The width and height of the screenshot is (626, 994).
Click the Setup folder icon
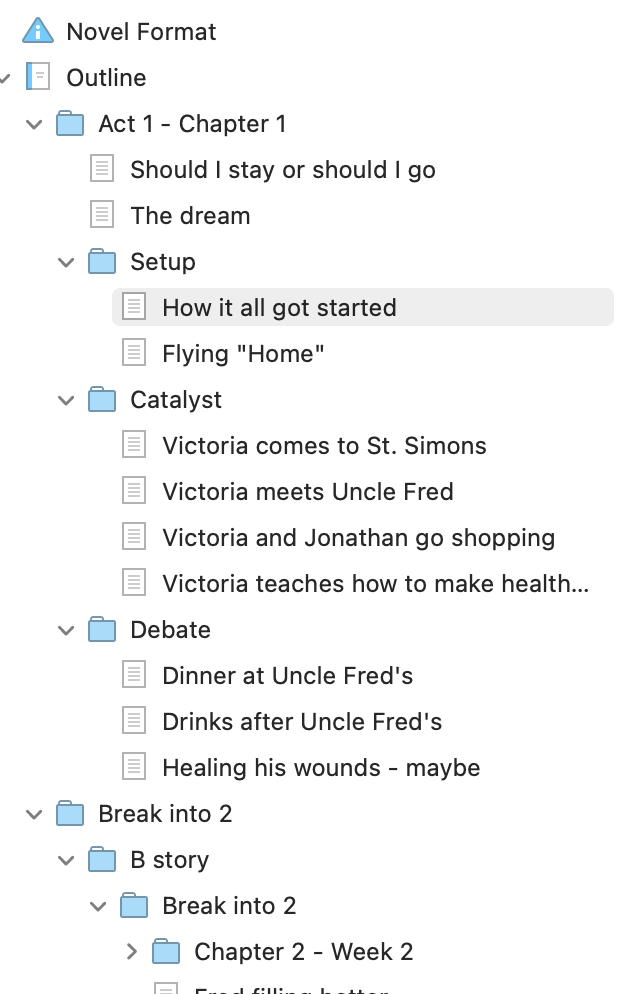tap(102, 262)
